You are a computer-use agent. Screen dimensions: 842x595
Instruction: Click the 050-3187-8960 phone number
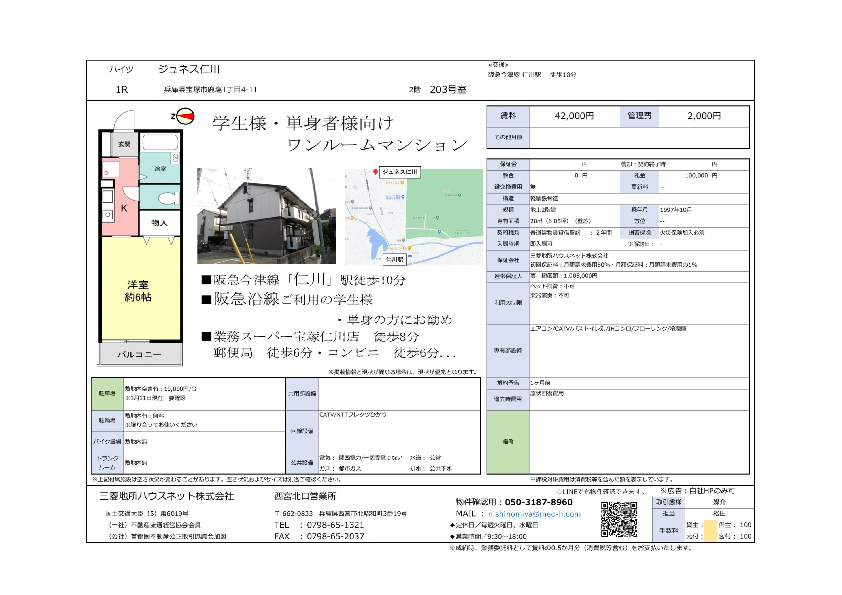[x=548, y=502]
